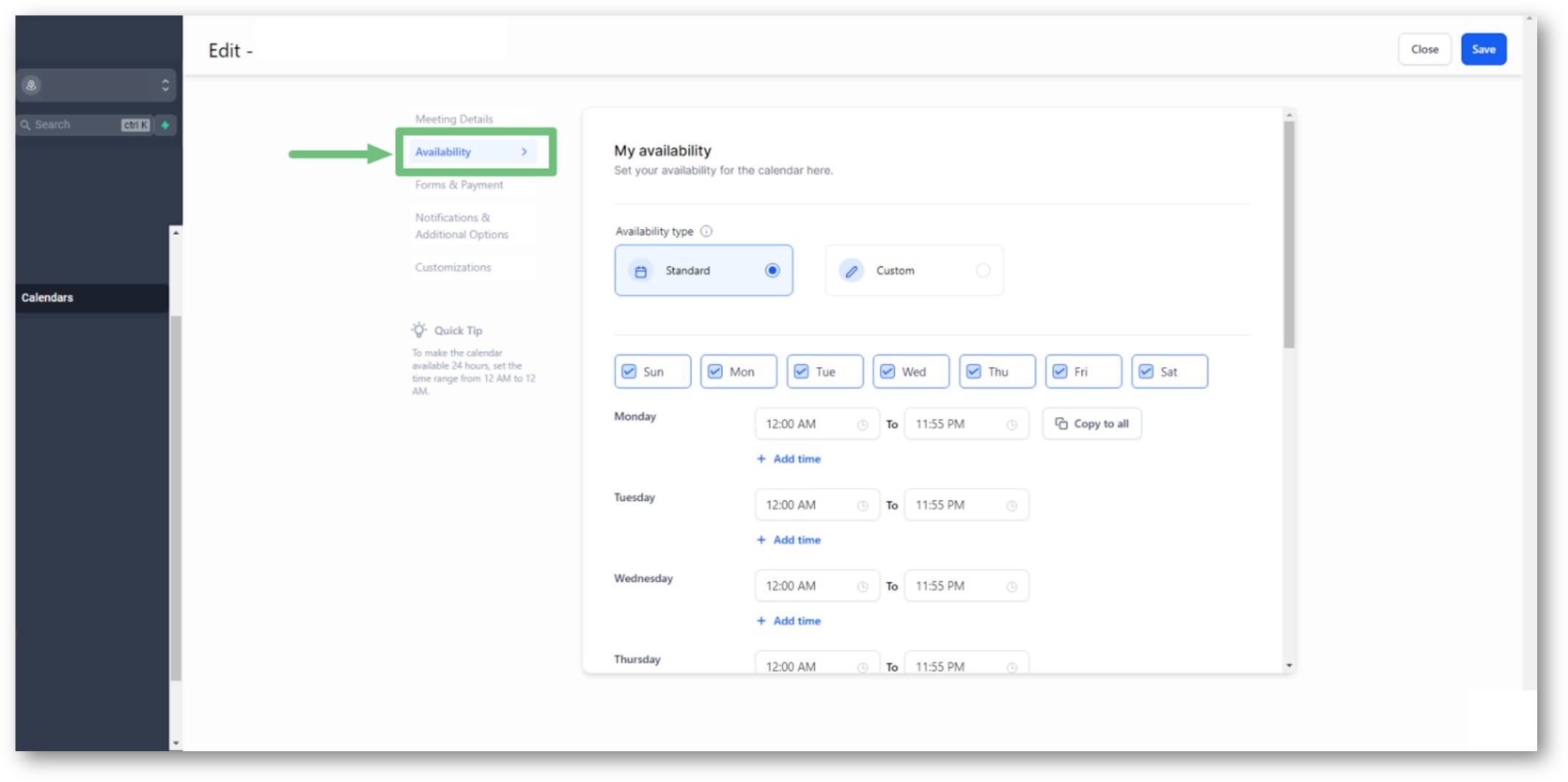The width and height of the screenshot is (1568, 782).
Task: Open Tuesday end time 11:55 PM field
Action: point(966,505)
